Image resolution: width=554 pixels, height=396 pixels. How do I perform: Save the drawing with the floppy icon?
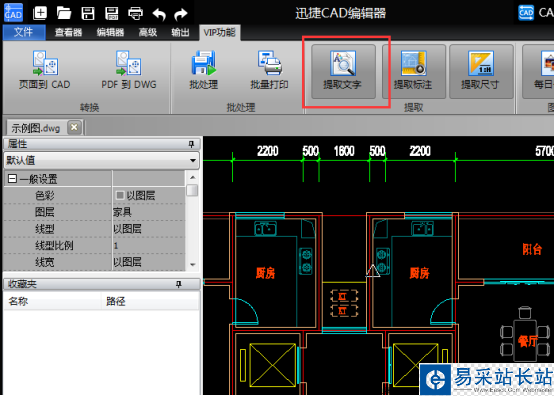(x=88, y=13)
